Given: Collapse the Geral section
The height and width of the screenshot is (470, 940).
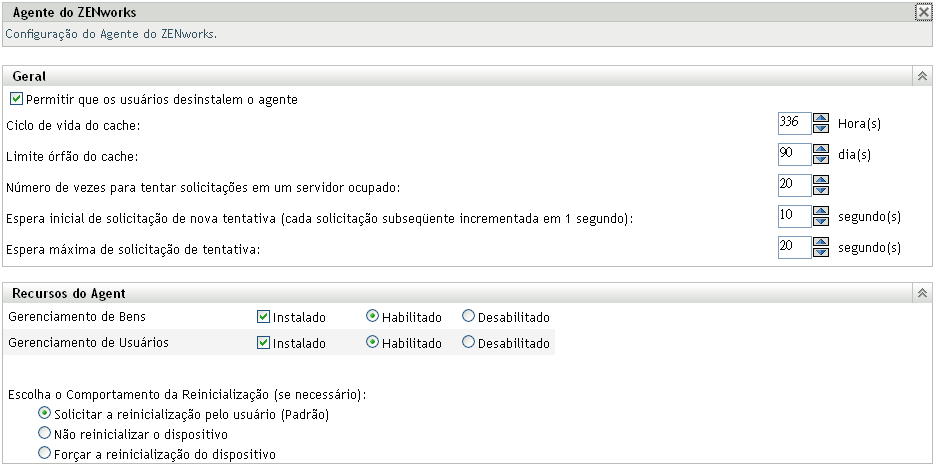Looking at the screenshot, I should click(923, 76).
